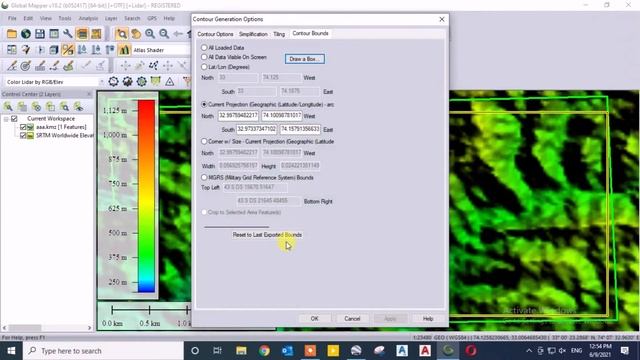The height and width of the screenshot is (360, 640).
Task: Click the Lidar triangle icon
Action: click(x=170, y=82)
